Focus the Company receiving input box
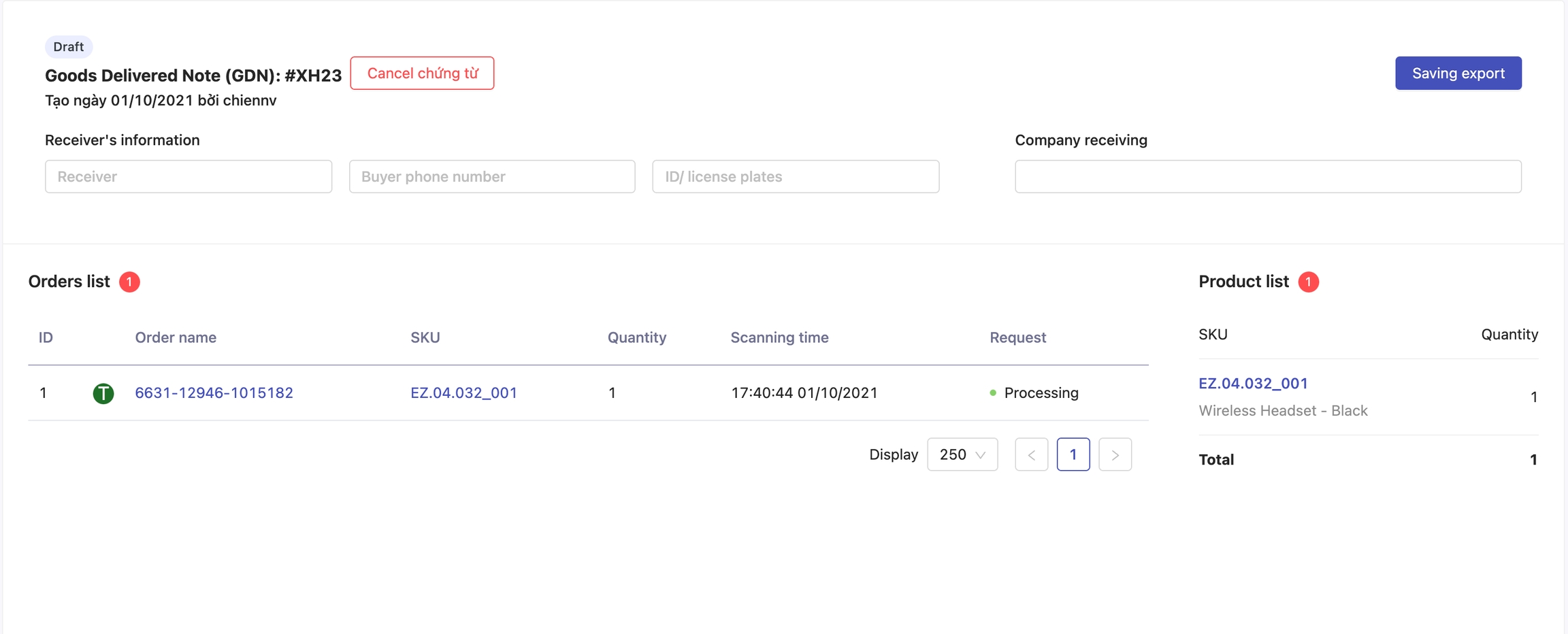The image size is (1568, 634). 1267,177
